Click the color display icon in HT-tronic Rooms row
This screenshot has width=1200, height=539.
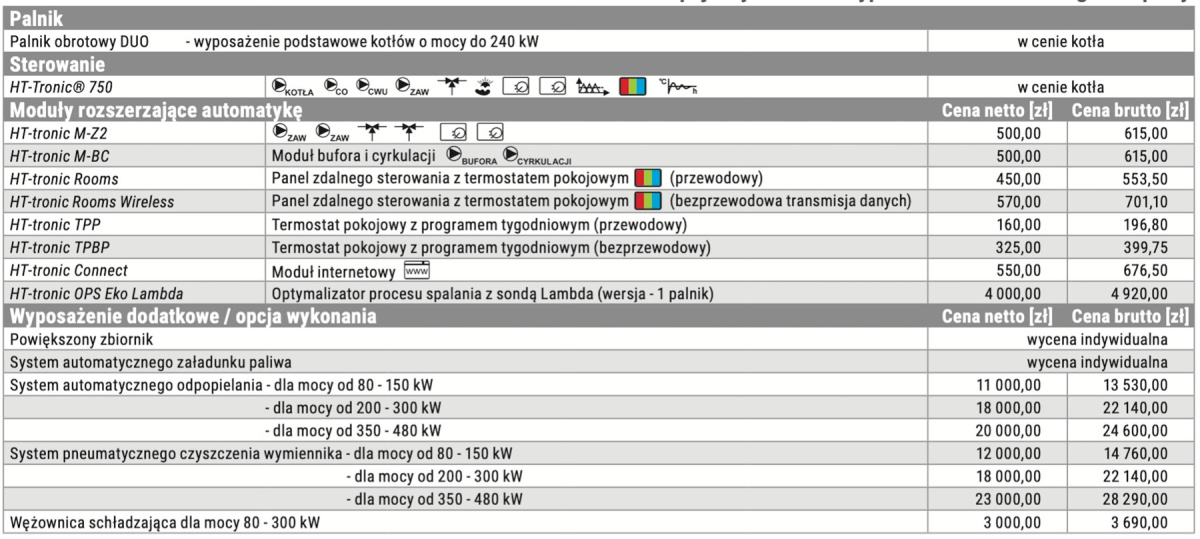[648, 179]
